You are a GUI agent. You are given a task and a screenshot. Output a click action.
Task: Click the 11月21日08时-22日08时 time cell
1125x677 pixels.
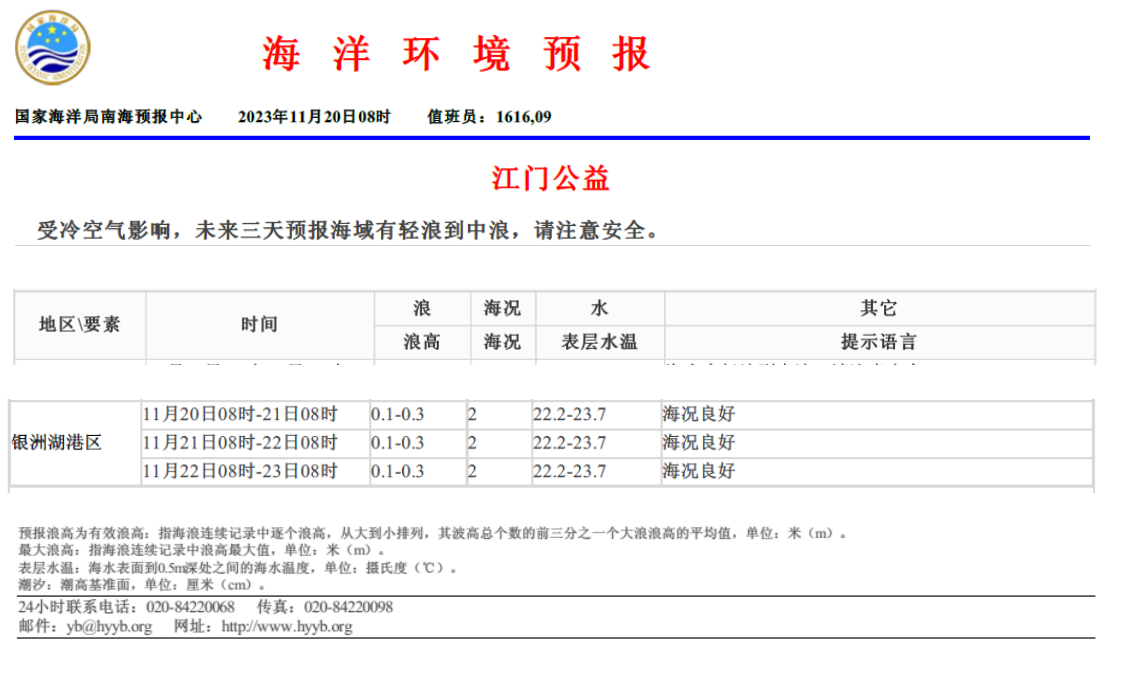pyautogui.click(x=240, y=442)
